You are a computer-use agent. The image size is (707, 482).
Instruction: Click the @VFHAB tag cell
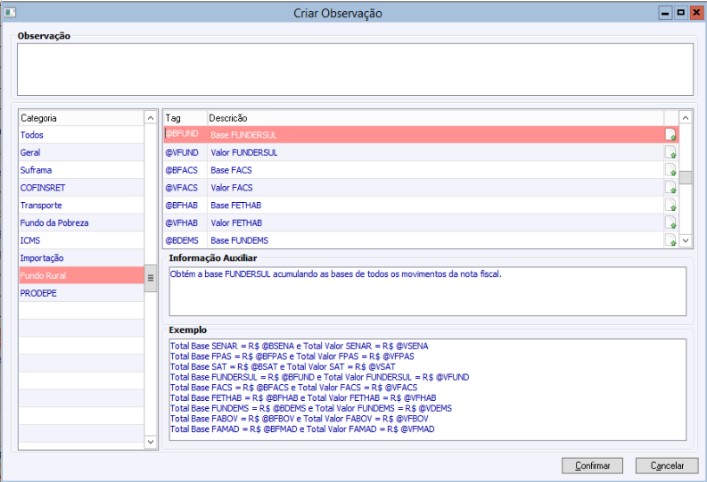(x=185, y=223)
